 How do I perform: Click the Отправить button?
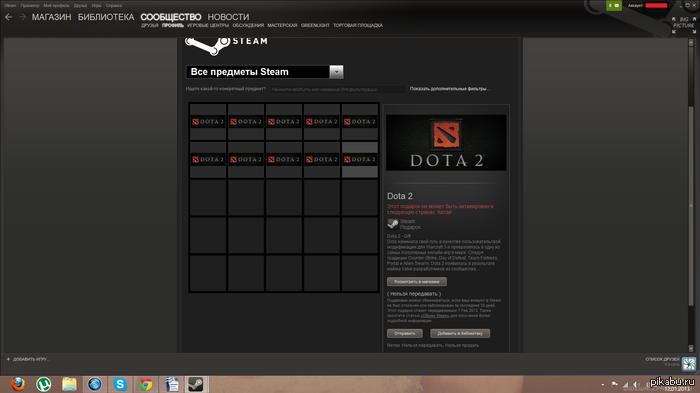[x=404, y=334]
